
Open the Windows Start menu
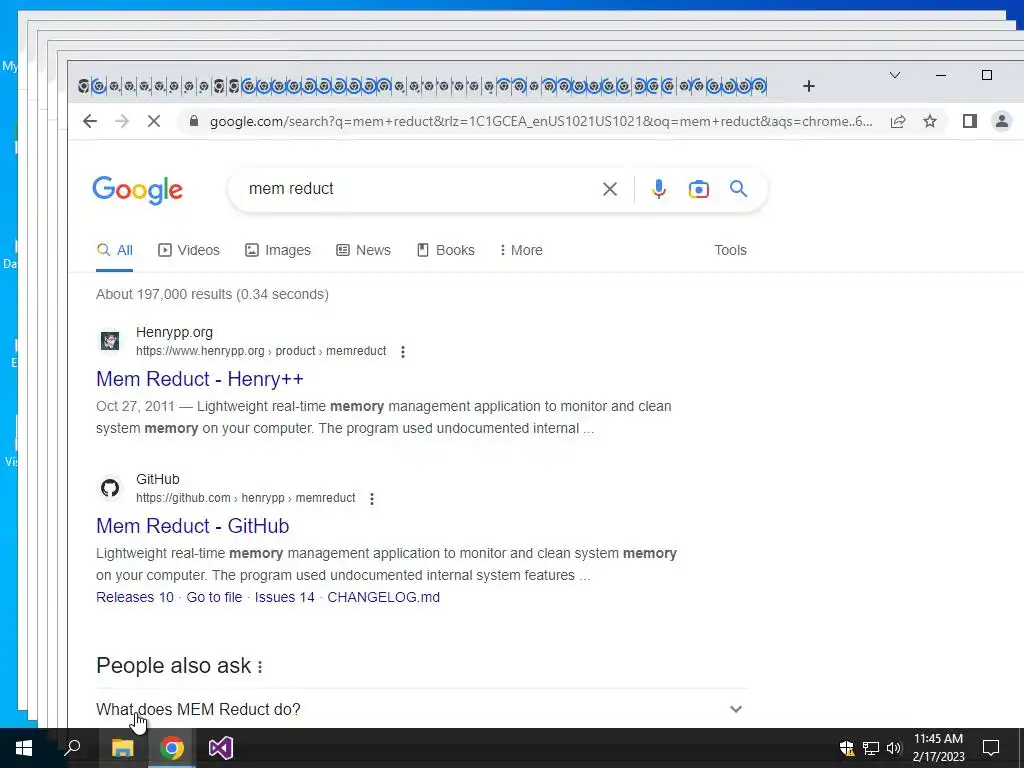click(x=24, y=748)
